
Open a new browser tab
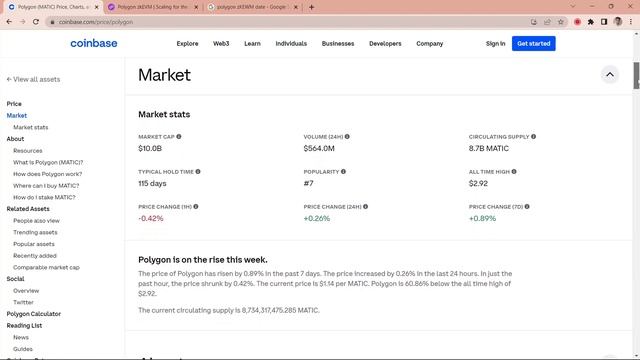coord(311,7)
